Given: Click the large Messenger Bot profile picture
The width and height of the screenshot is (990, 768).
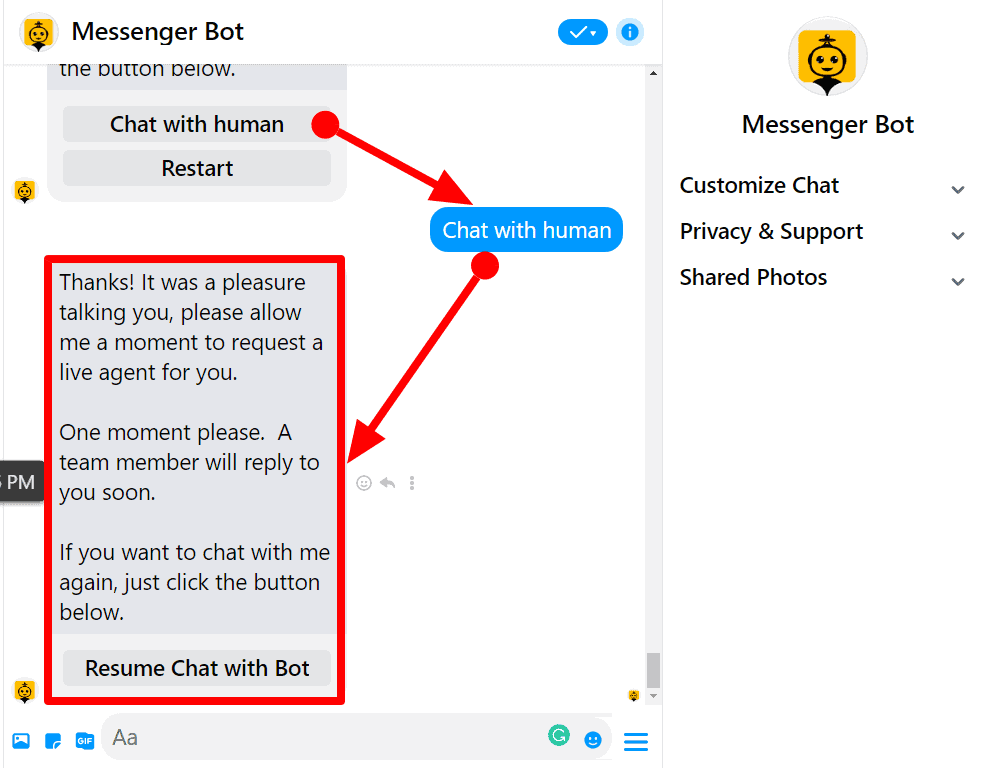Looking at the screenshot, I should (827, 57).
